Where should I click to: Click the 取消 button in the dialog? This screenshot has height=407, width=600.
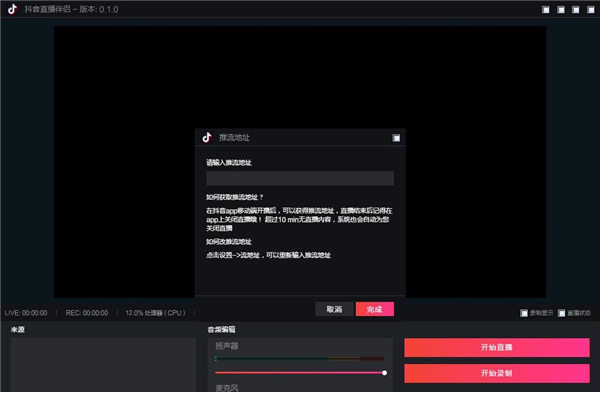click(334, 309)
